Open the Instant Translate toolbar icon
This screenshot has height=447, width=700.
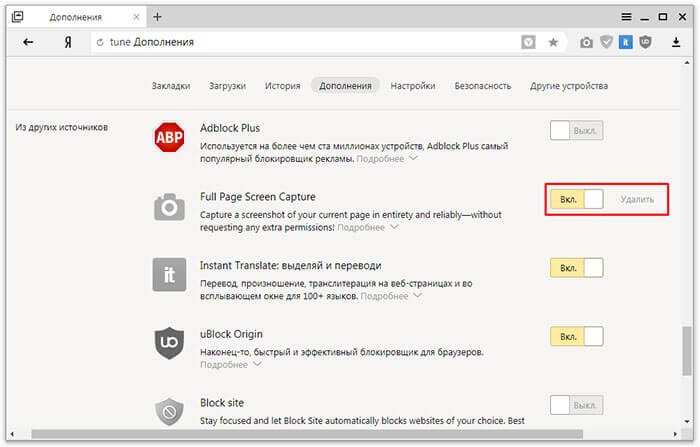coord(625,42)
